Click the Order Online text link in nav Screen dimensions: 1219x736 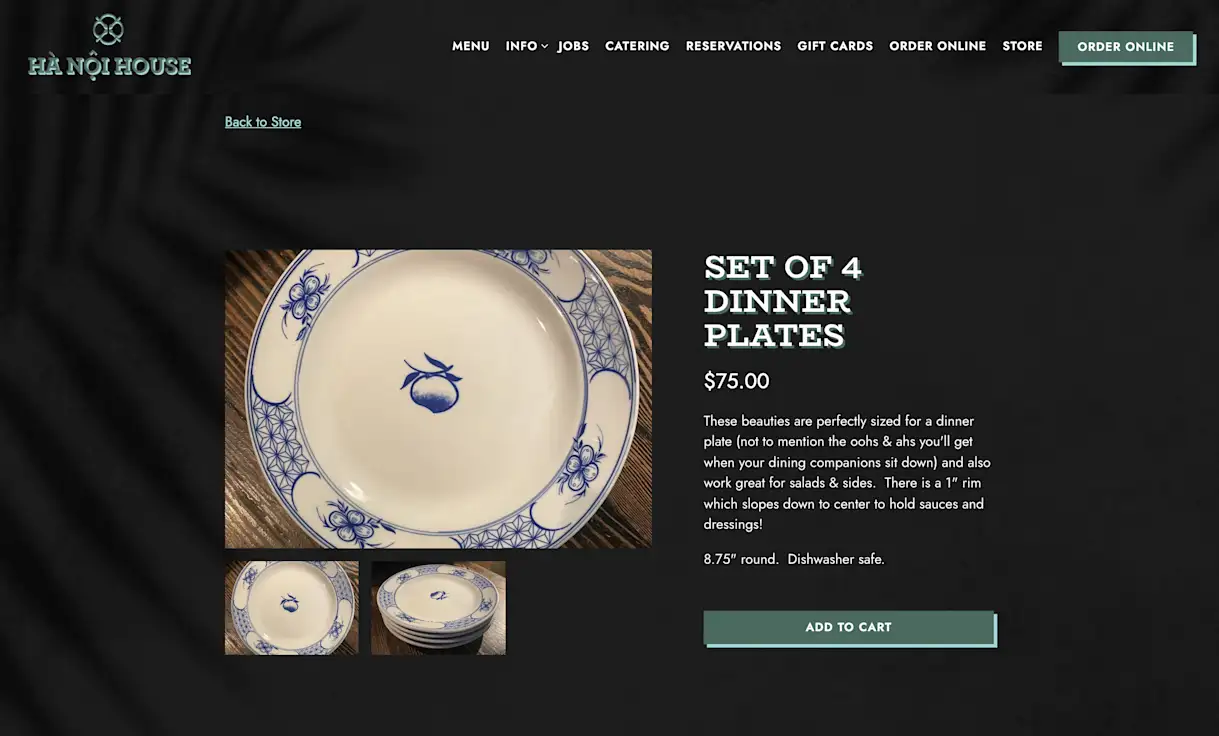pos(937,46)
